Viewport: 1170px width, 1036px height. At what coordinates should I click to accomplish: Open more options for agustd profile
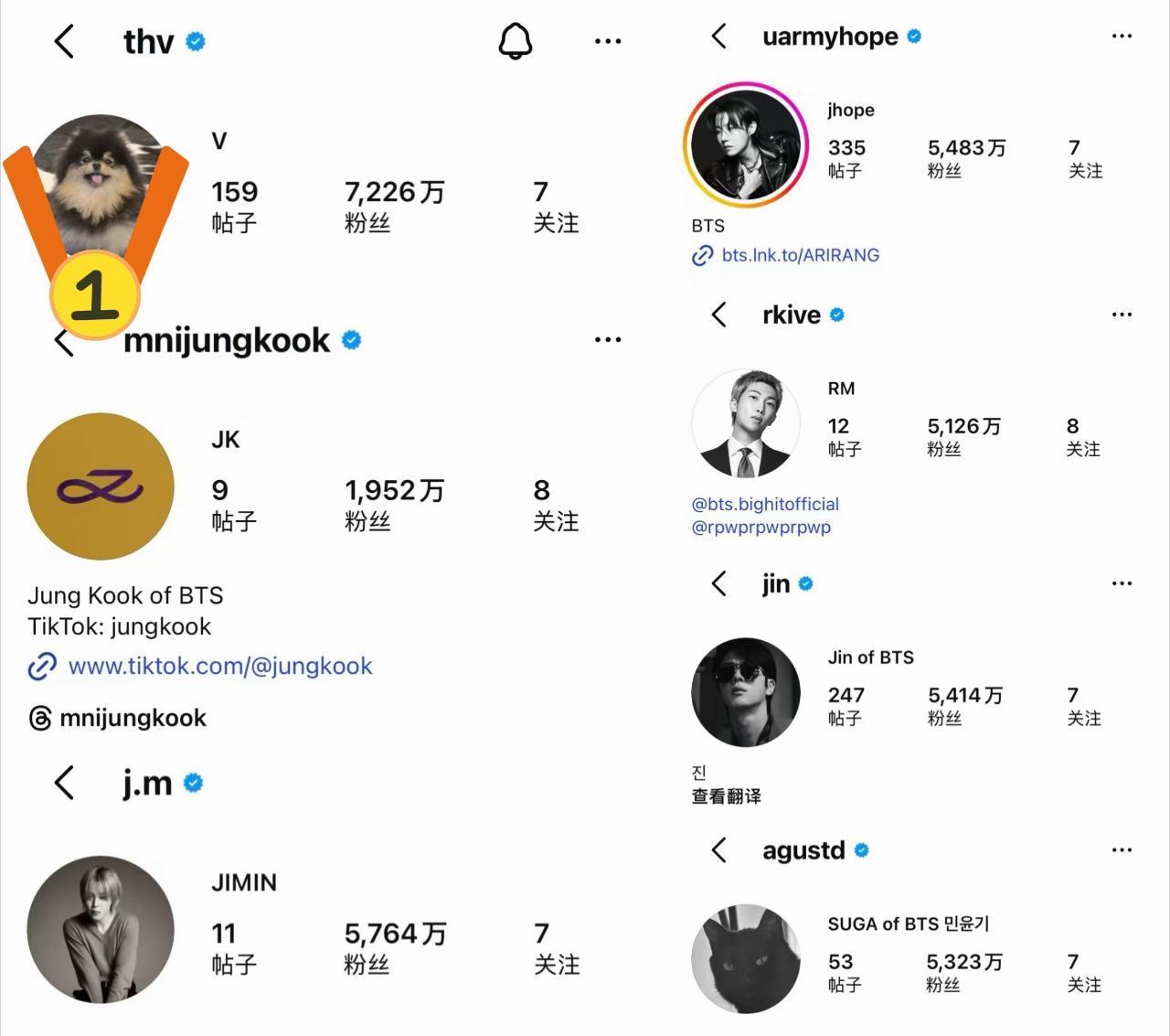tap(1122, 850)
